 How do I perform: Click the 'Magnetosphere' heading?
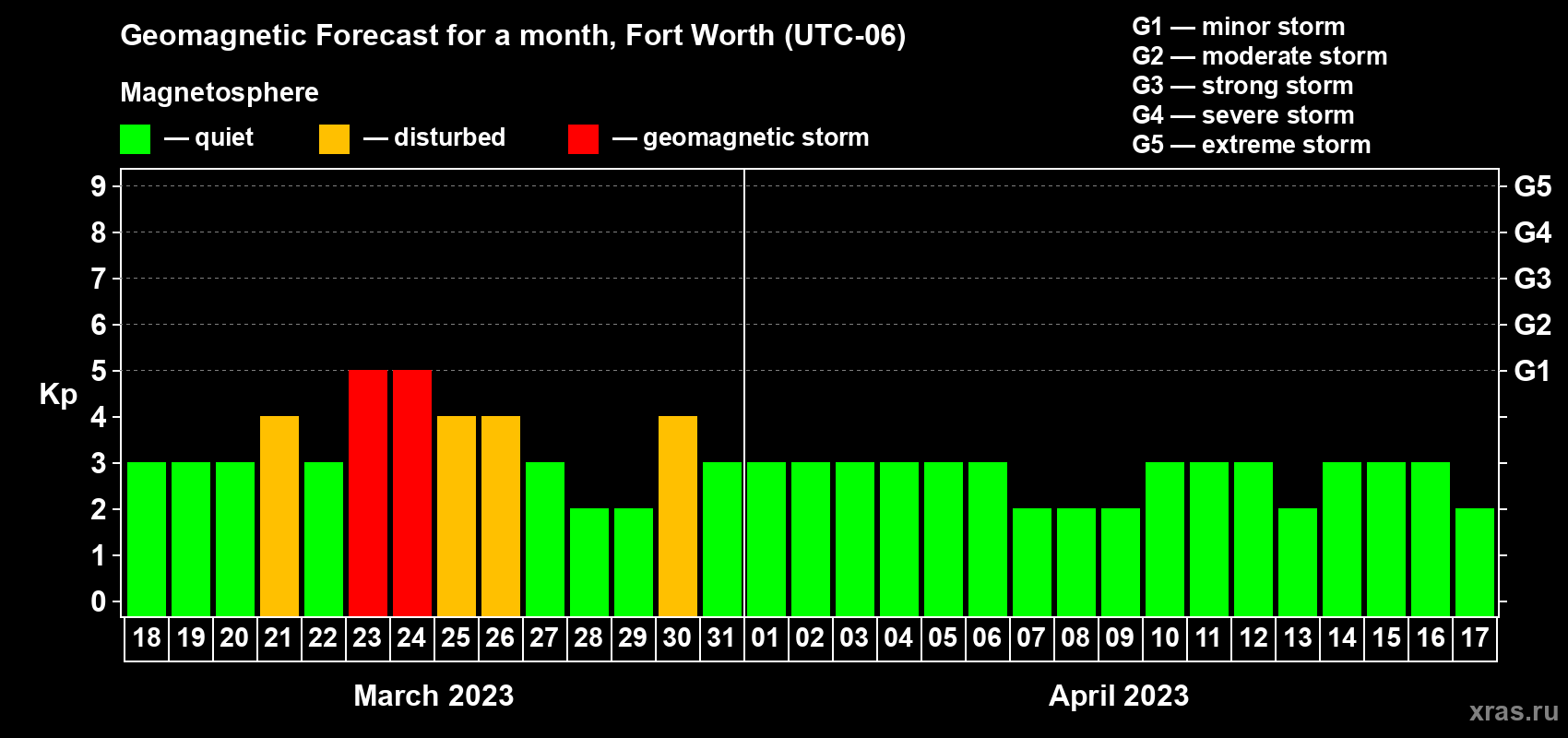[x=220, y=92]
